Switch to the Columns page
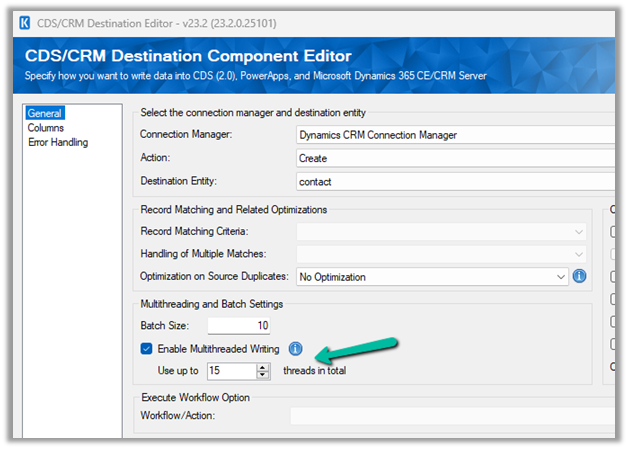Image resolution: width=628 pixels, height=449 pixels. (x=46, y=128)
